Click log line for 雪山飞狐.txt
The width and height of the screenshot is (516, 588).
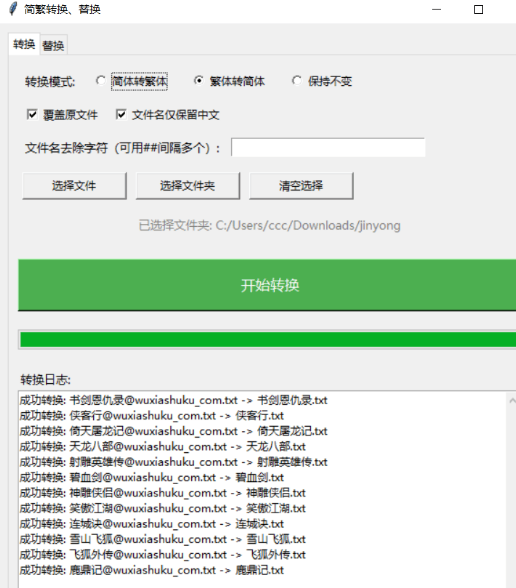coord(163,539)
